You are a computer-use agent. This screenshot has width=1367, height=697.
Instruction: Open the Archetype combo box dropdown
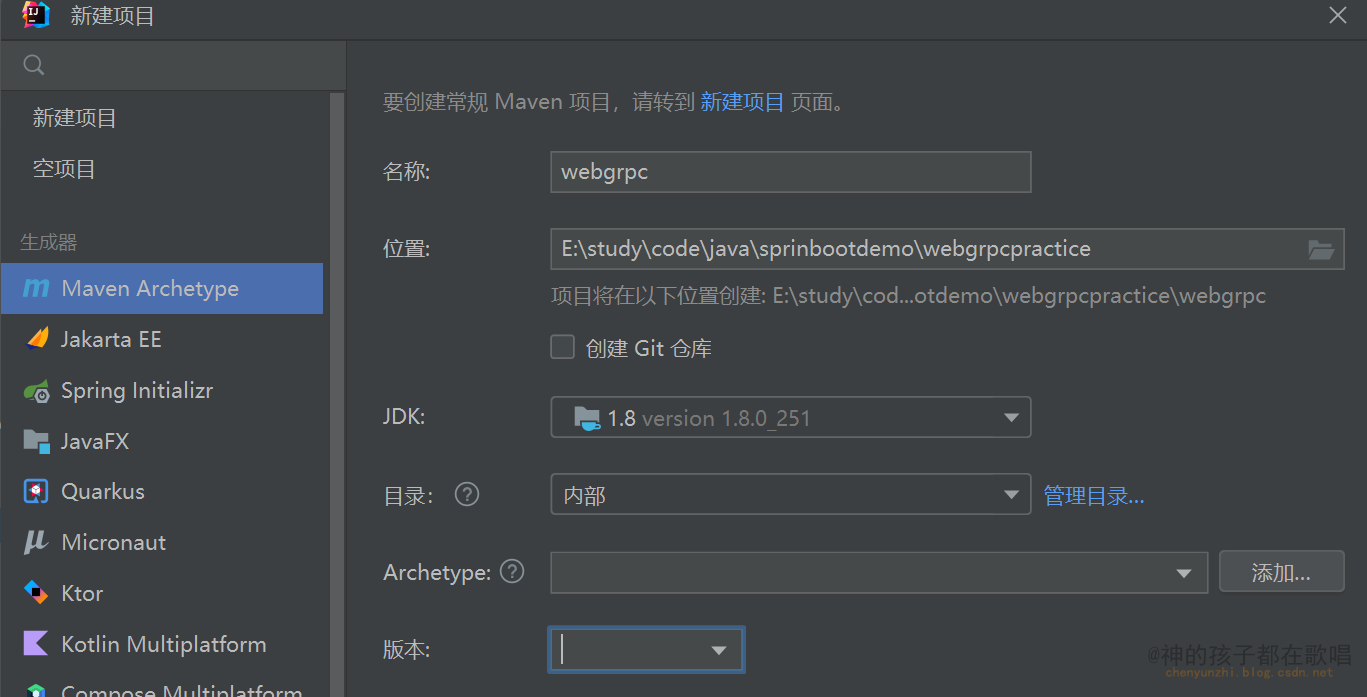pyautogui.click(x=1184, y=573)
